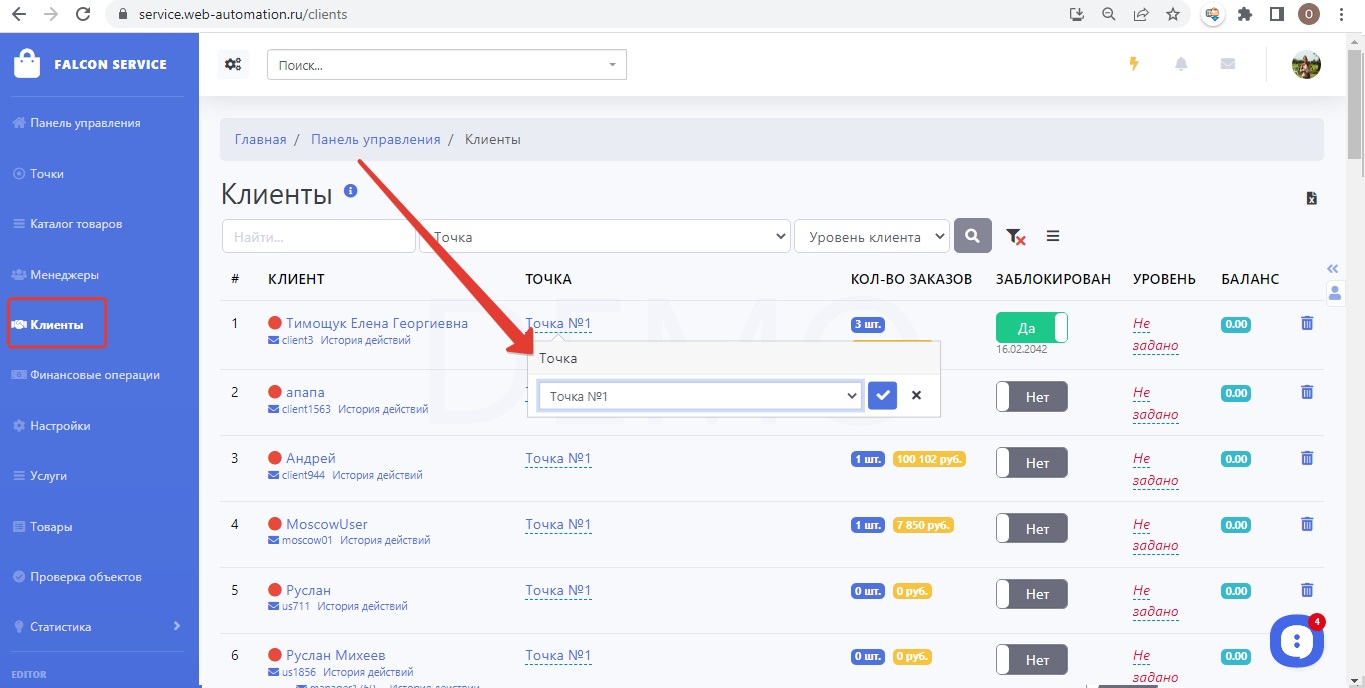Click the Главная breadcrumb link

(x=260, y=139)
